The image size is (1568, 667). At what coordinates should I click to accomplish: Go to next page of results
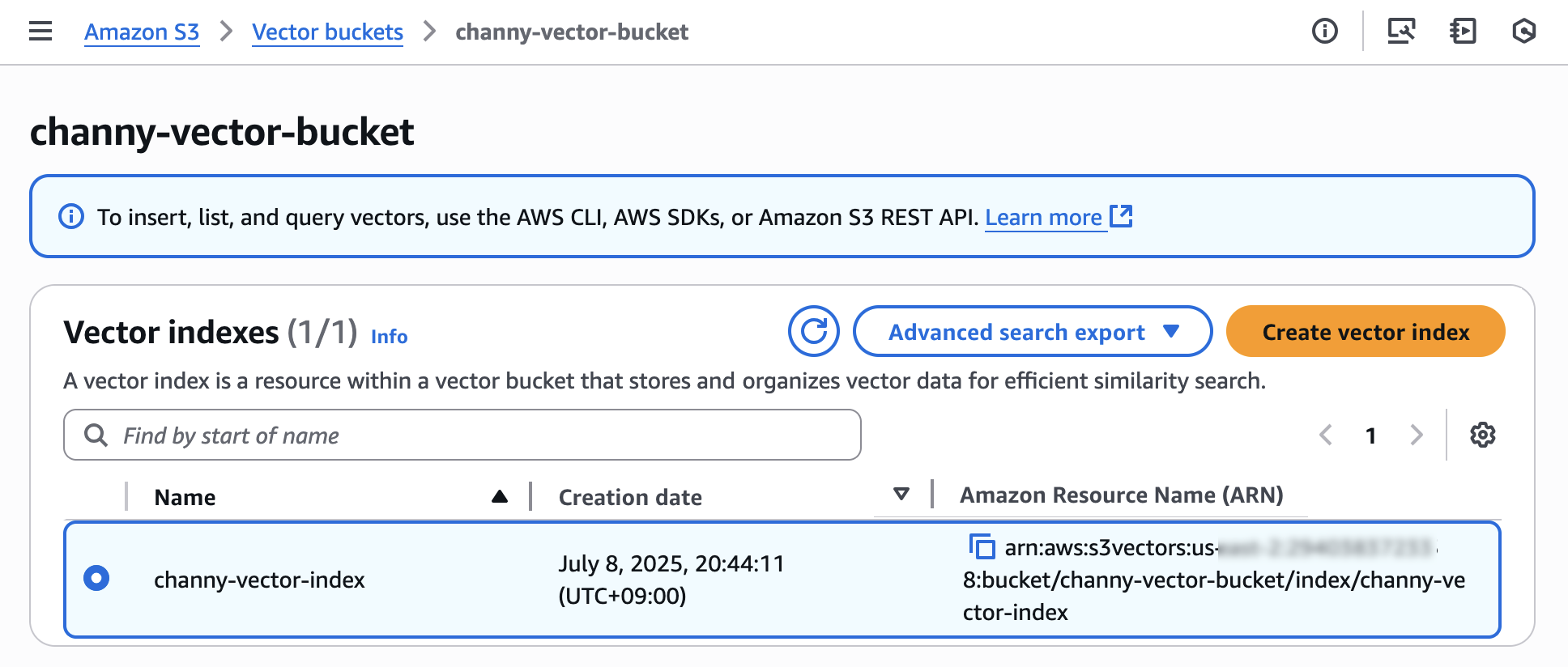pyautogui.click(x=1416, y=435)
